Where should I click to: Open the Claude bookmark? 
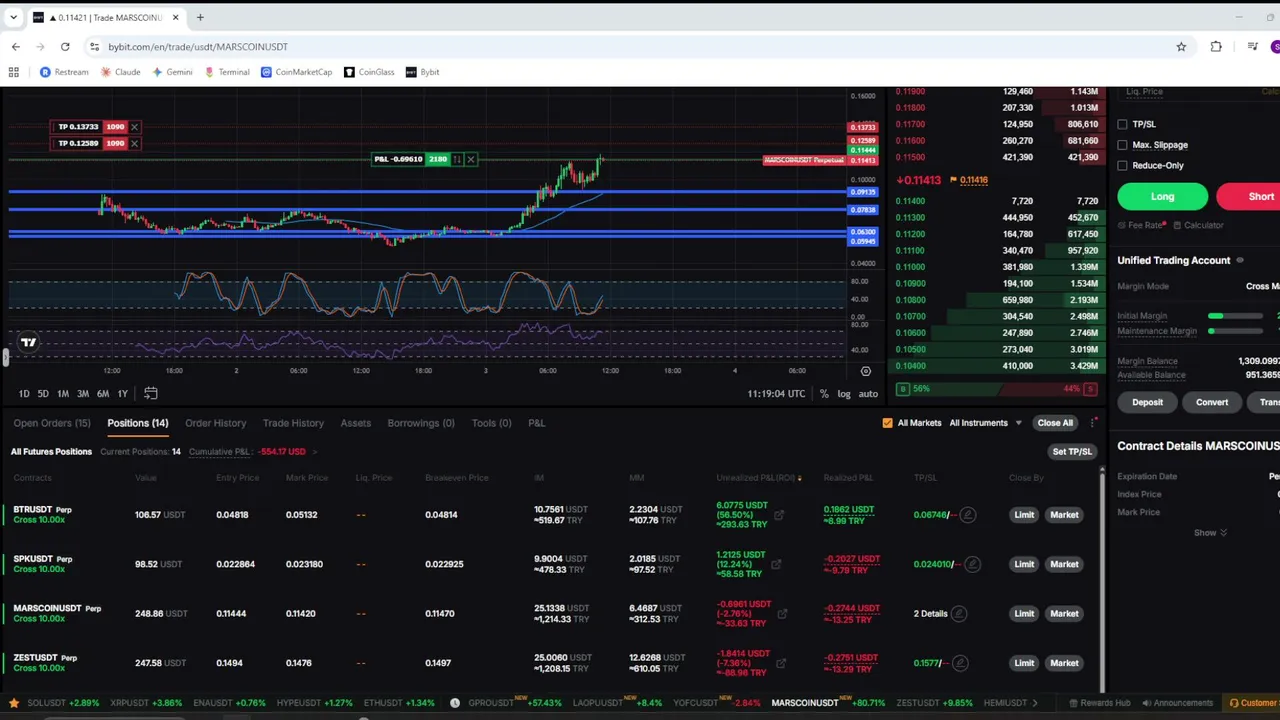120,72
